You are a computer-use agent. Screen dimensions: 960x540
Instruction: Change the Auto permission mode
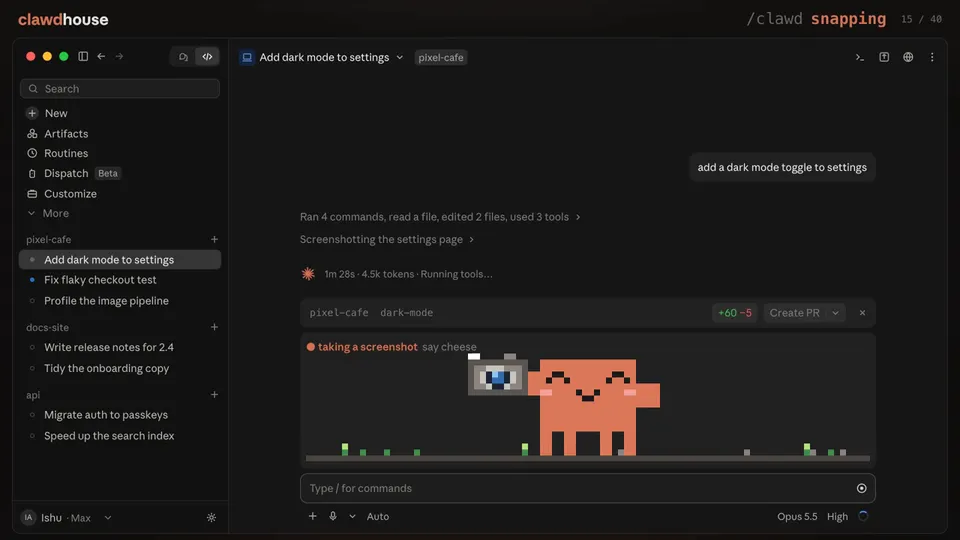coord(378,516)
